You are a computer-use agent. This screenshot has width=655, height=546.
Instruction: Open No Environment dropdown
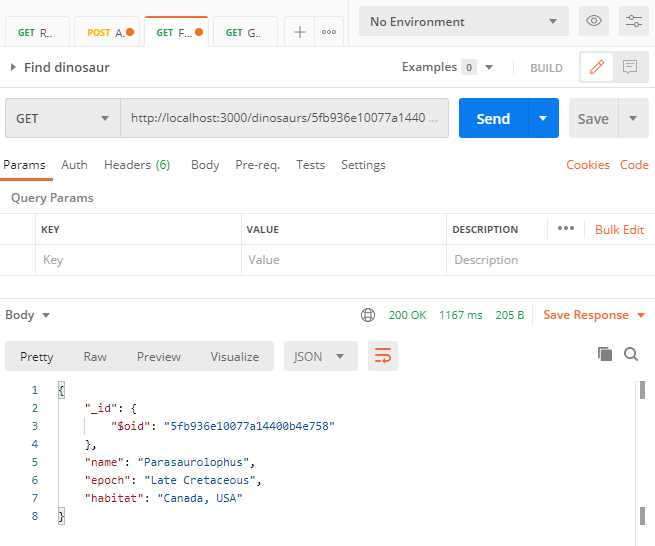tap(464, 21)
